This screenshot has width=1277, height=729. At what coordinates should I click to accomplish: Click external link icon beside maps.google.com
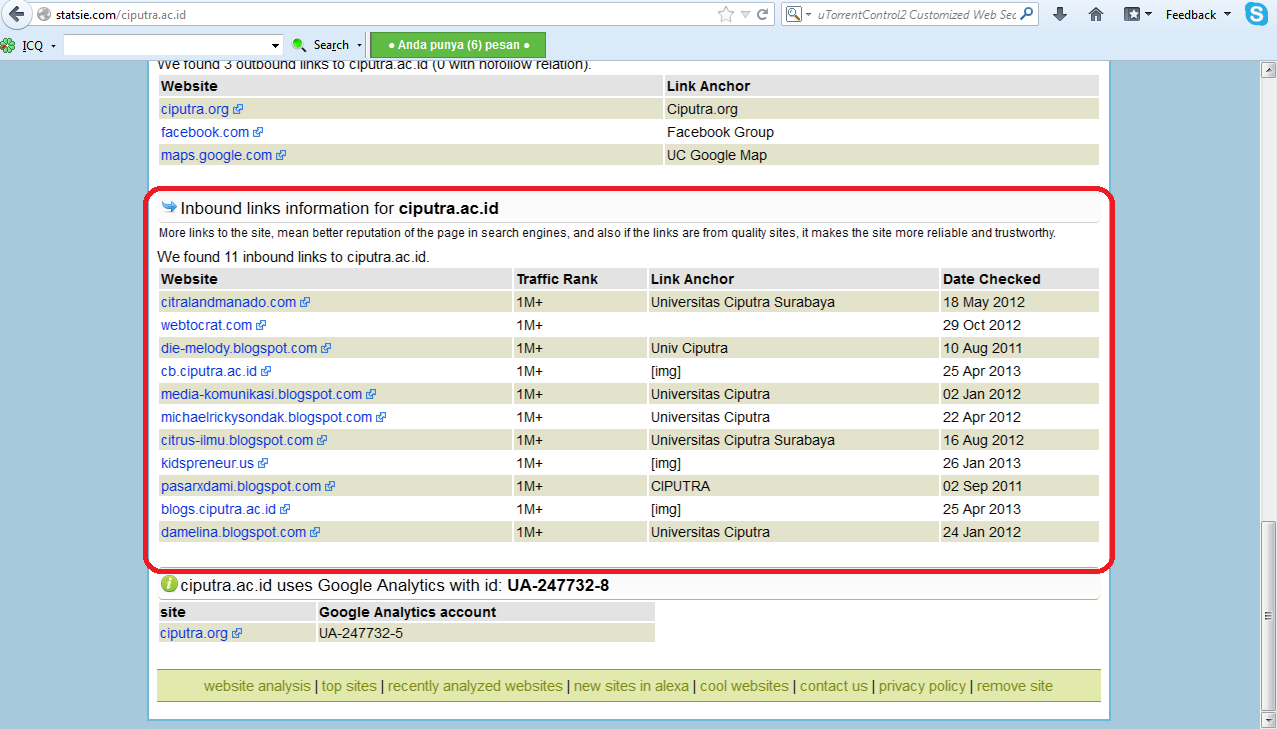click(x=281, y=155)
